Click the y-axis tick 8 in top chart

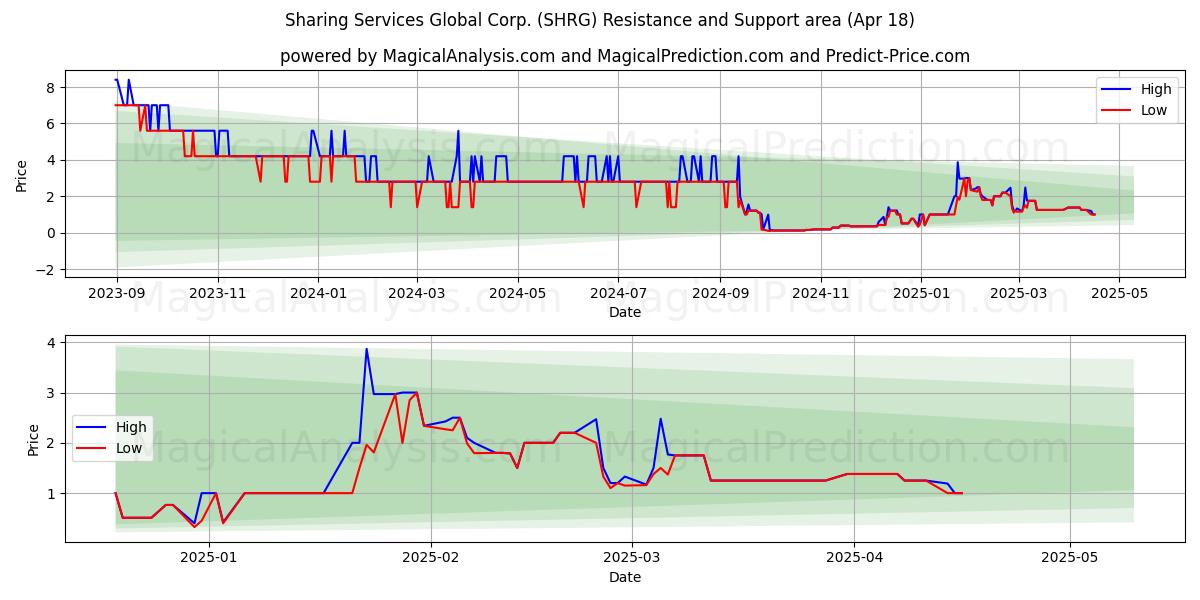click(x=51, y=87)
